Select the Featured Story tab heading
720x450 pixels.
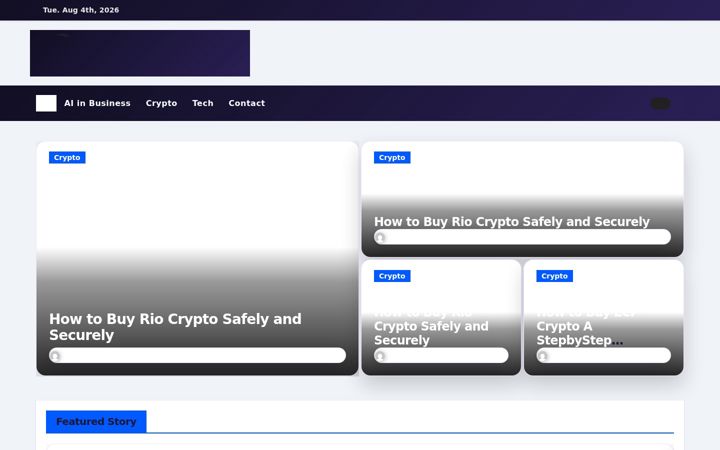pyautogui.click(x=96, y=422)
